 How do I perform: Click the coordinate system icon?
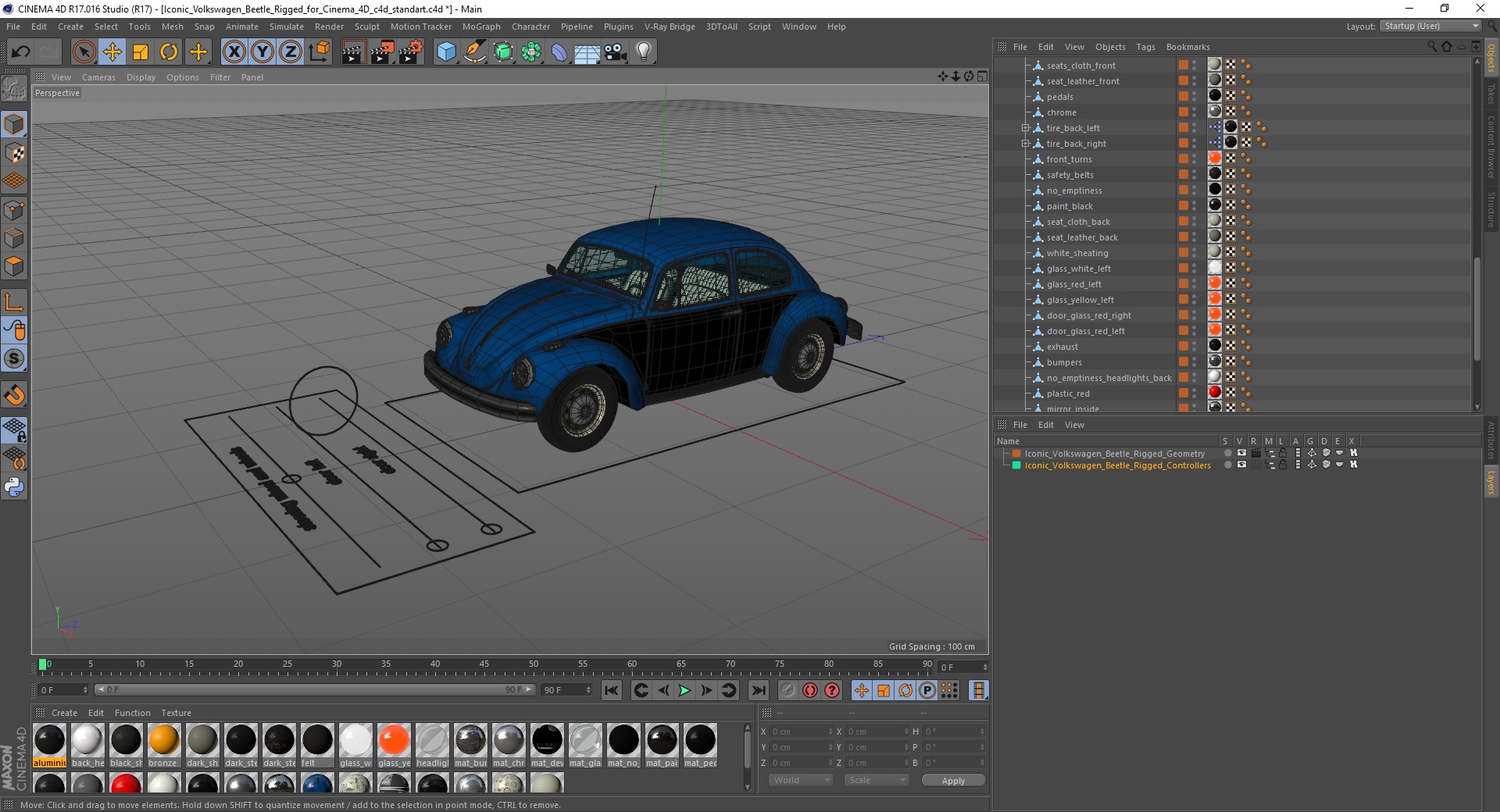pyautogui.click(x=319, y=52)
